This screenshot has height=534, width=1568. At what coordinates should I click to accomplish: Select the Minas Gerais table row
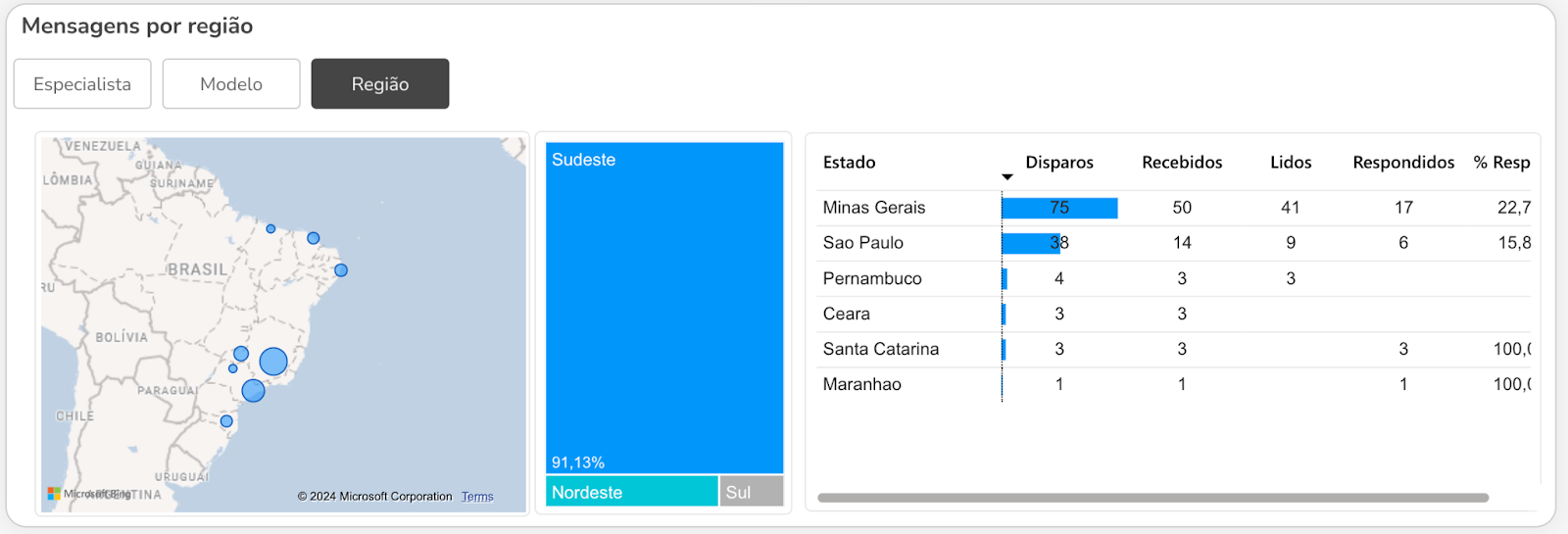point(873,208)
